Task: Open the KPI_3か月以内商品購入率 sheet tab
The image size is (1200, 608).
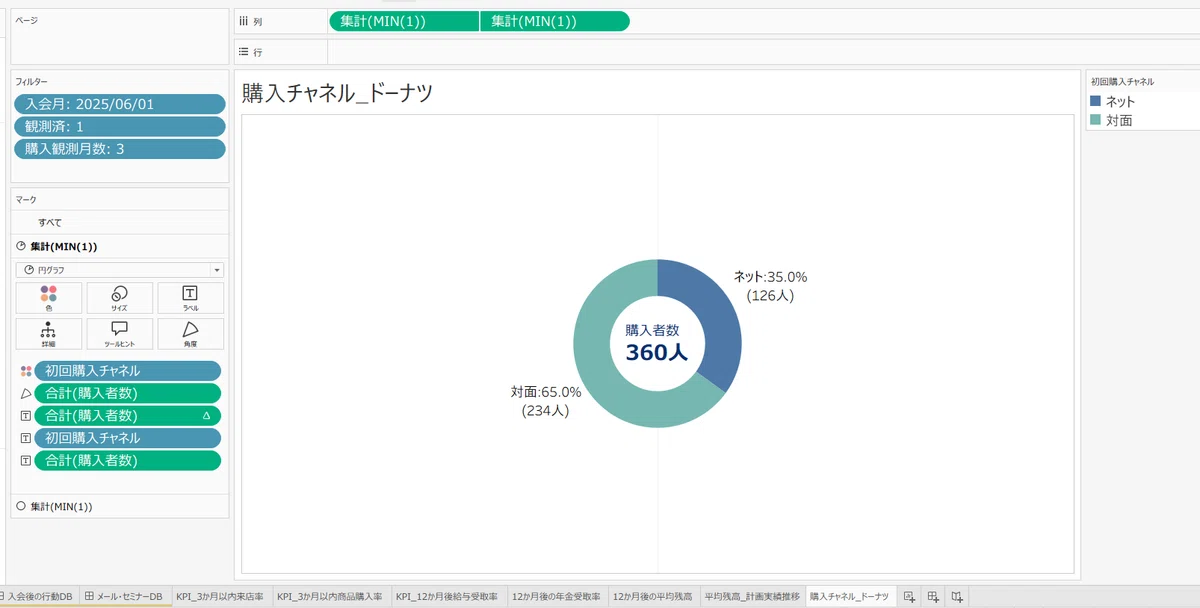Action: click(330, 596)
